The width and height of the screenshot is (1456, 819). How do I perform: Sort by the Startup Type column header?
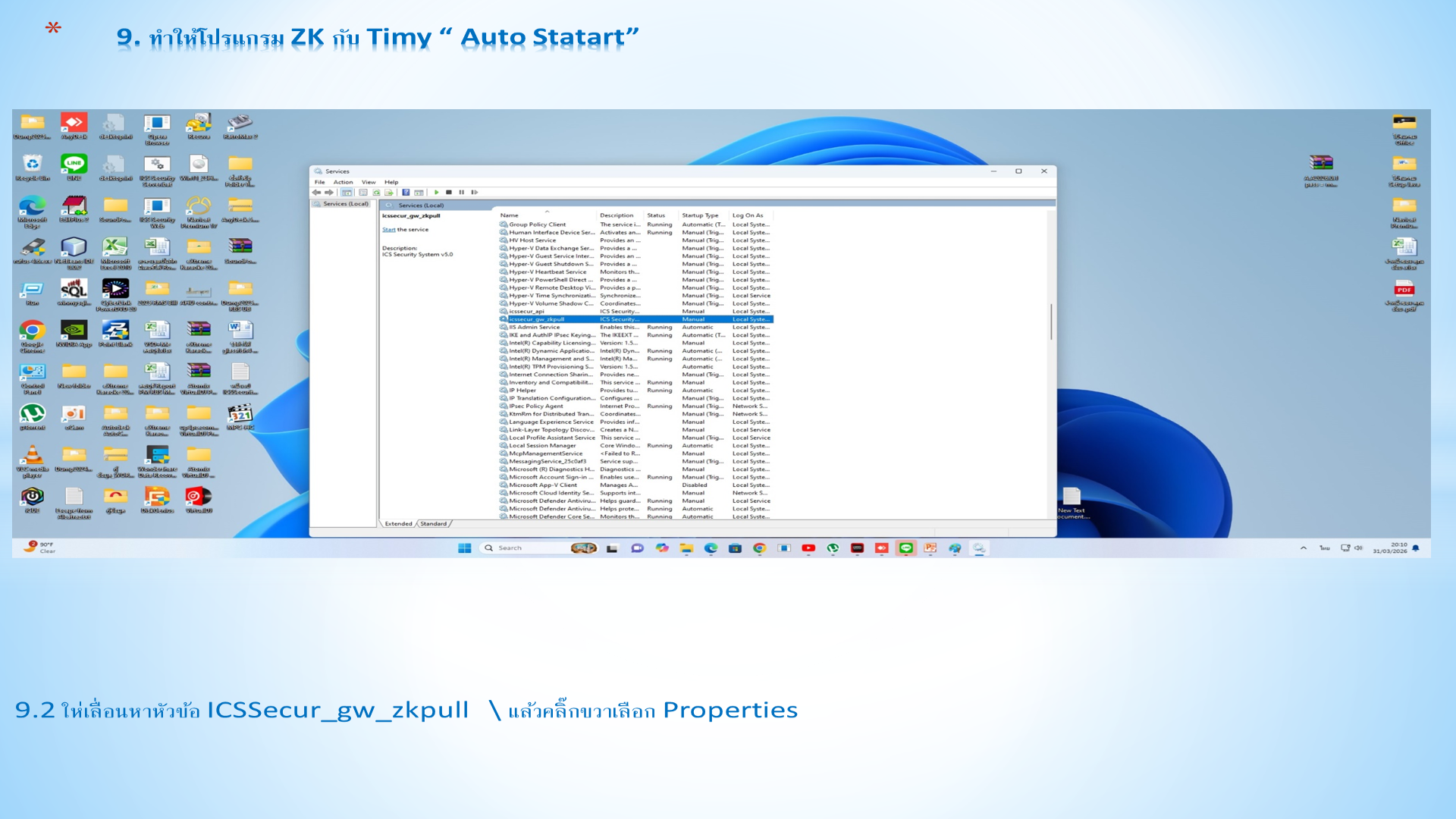click(704, 215)
